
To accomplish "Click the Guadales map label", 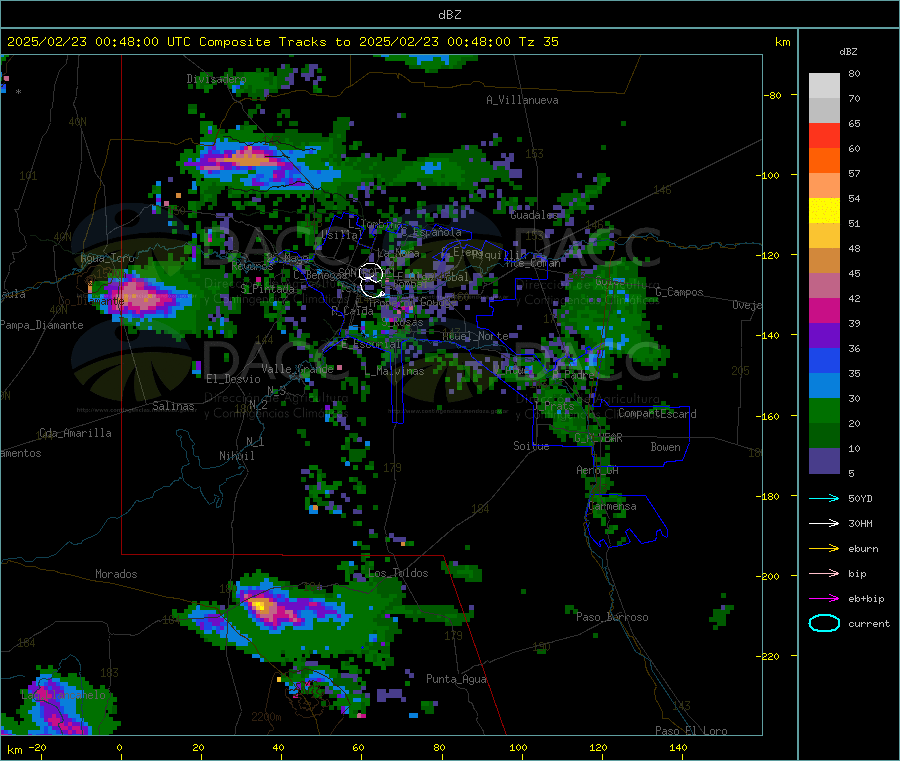I will [x=534, y=215].
